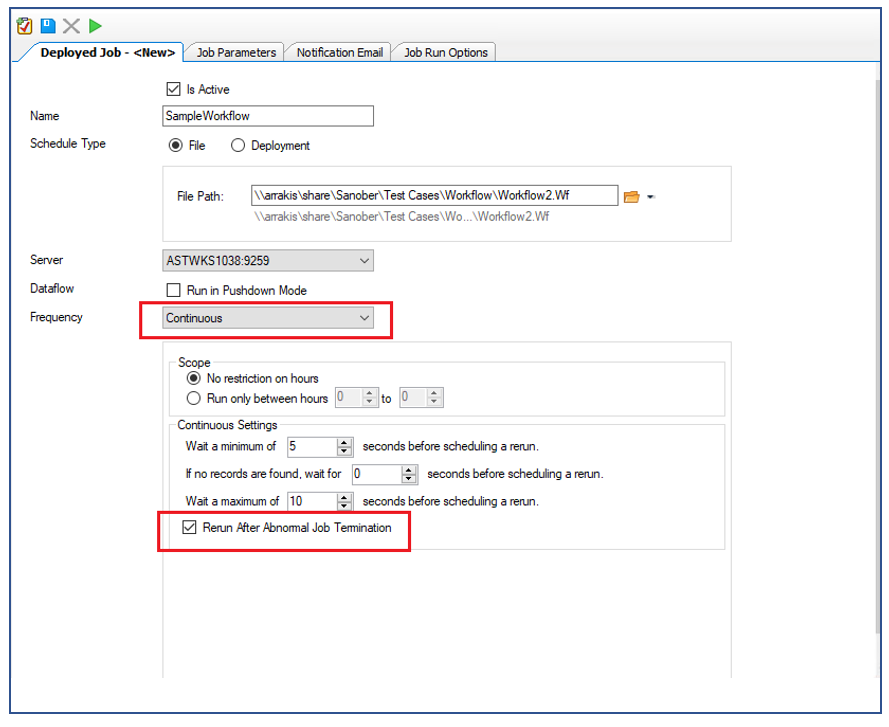889x727 pixels.
Task: Click the gray X delete icon
Action: [x=71, y=26]
